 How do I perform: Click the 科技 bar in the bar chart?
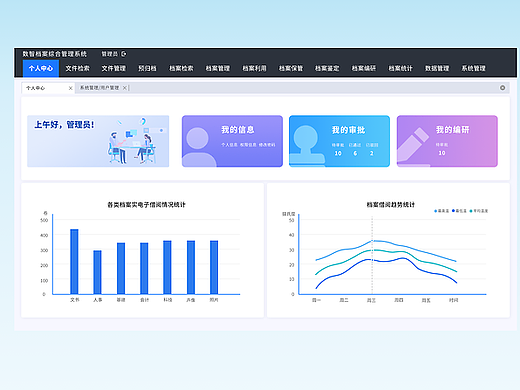coord(167,267)
